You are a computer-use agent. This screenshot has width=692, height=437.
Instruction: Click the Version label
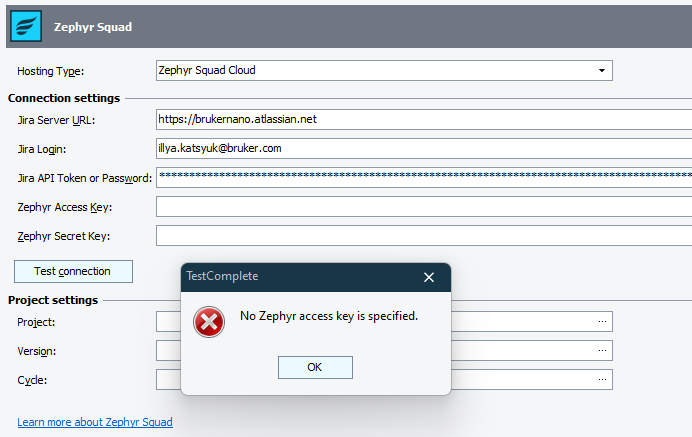point(37,351)
